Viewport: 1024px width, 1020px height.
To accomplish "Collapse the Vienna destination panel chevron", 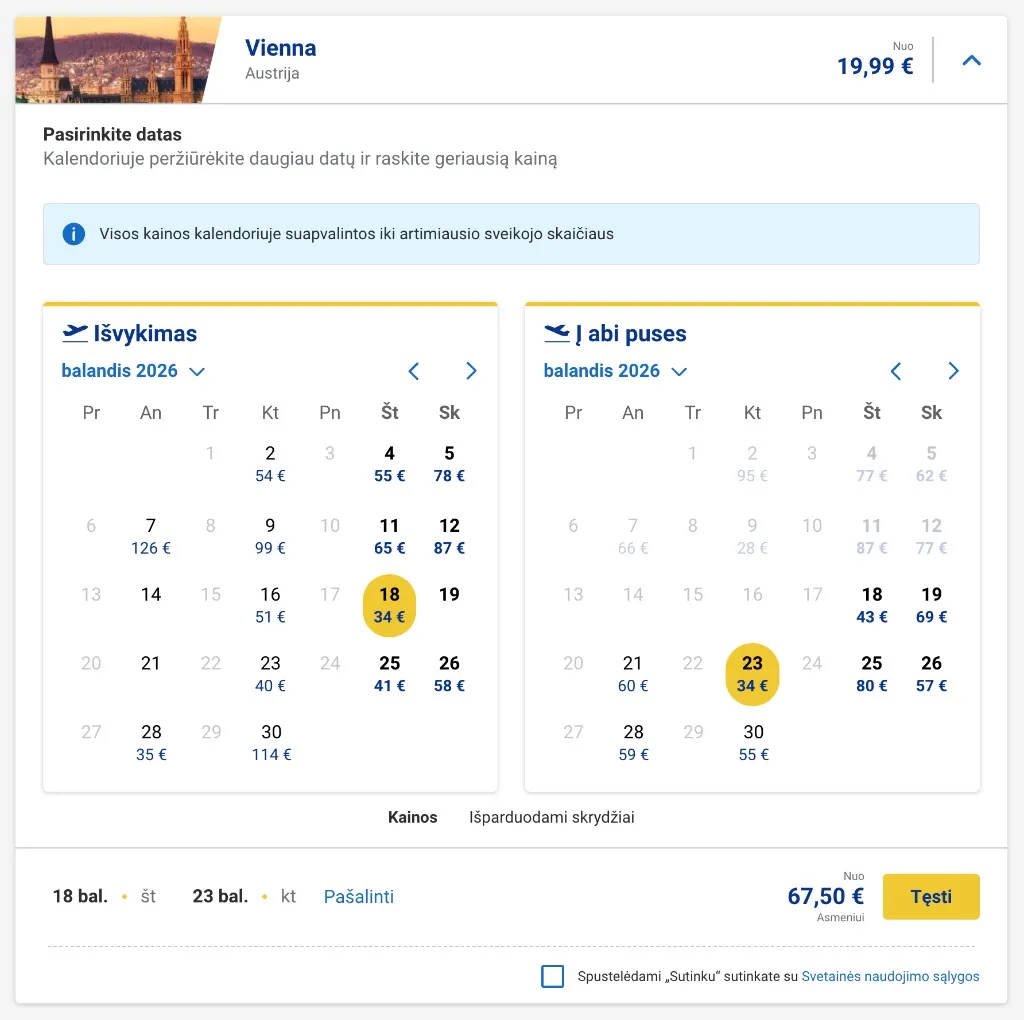I will click(971, 61).
